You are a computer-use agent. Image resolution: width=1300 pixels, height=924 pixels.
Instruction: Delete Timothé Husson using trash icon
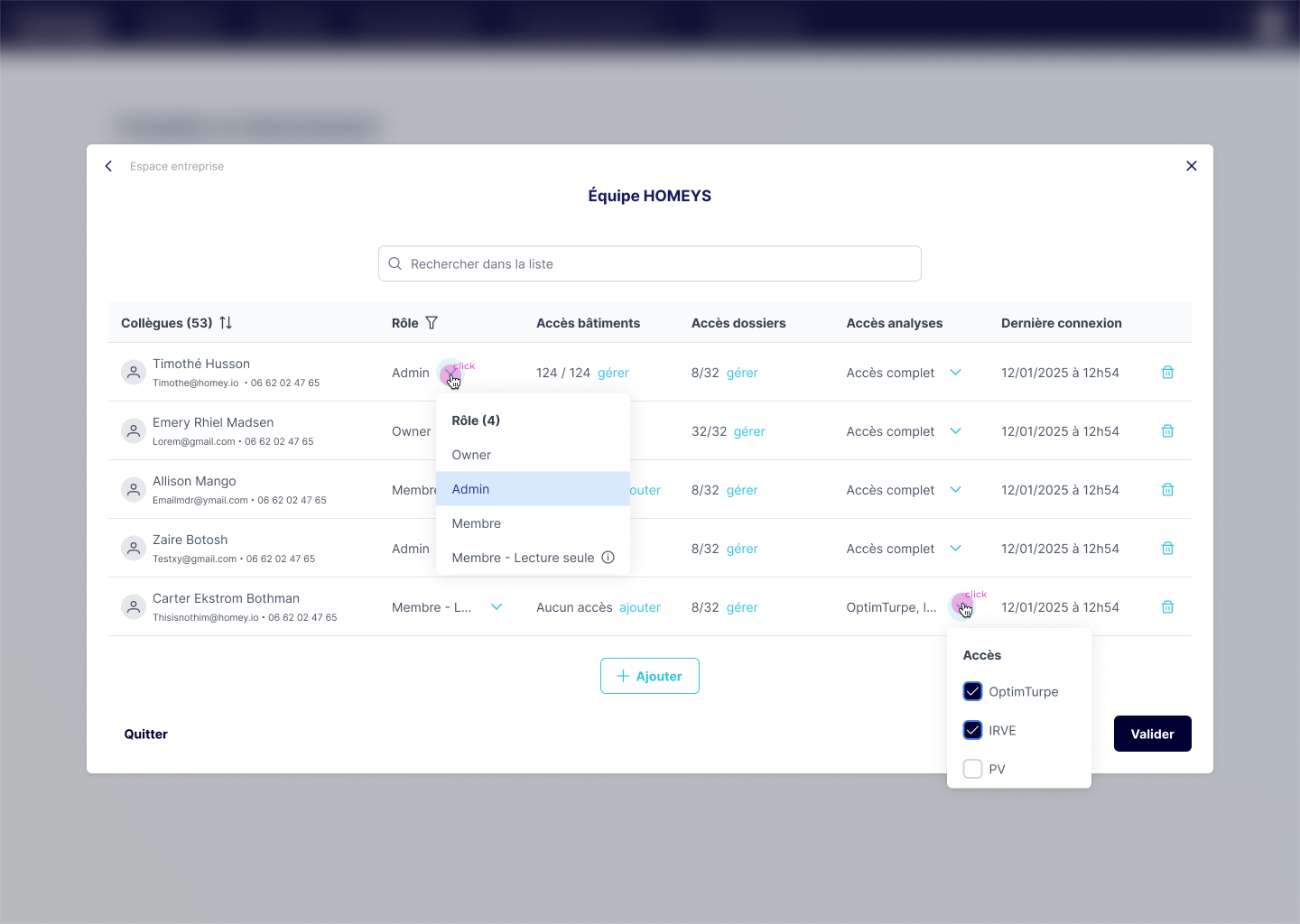pyautogui.click(x=1167, y=373)
